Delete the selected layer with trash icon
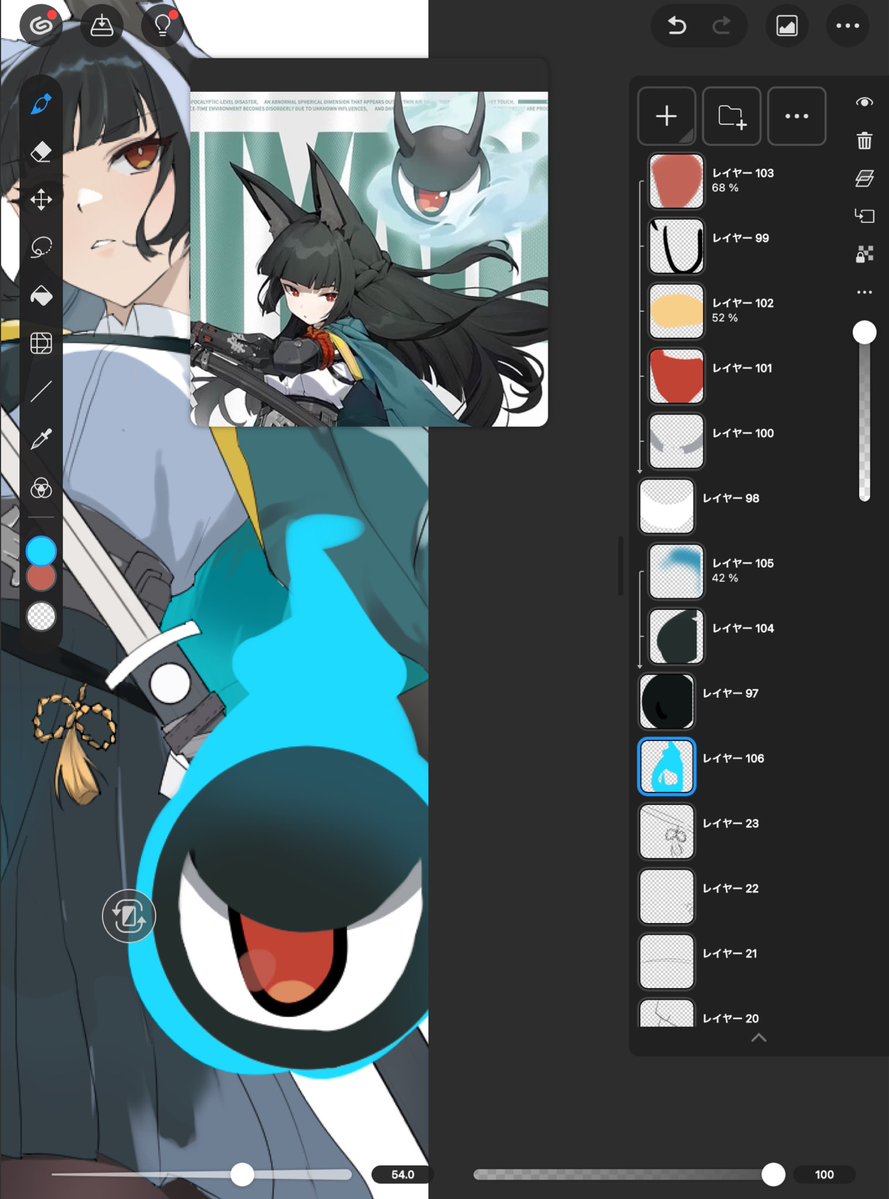889x1199 pixels. pos(865,141)
